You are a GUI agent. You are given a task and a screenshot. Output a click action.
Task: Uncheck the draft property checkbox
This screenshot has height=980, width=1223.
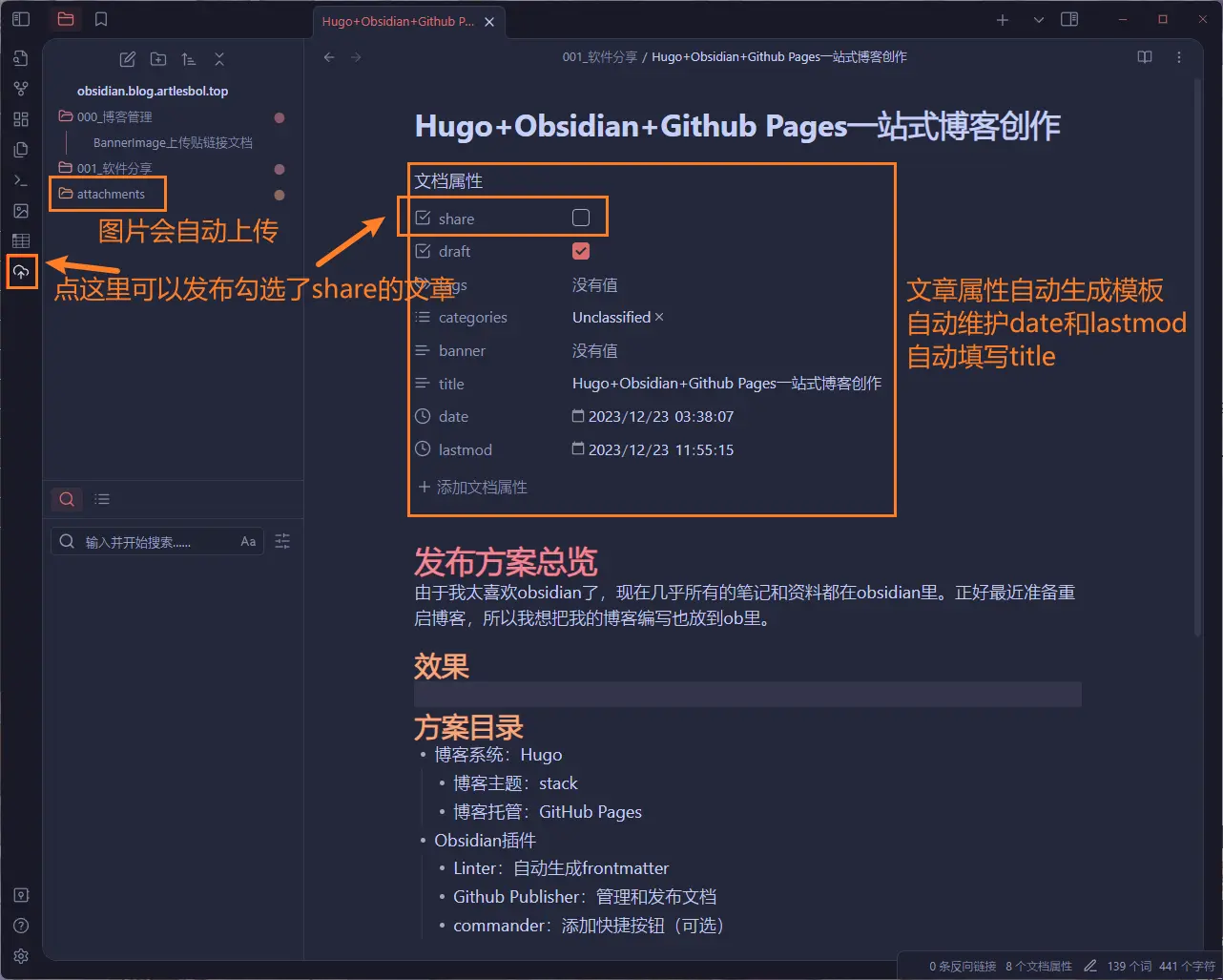point(581,251)
